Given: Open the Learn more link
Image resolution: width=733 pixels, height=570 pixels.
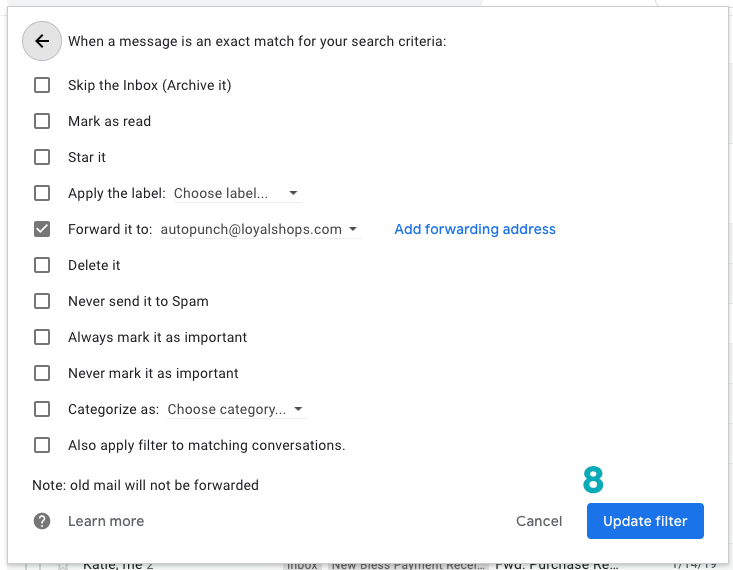Looking at the screenshot, I should (106, 521).
